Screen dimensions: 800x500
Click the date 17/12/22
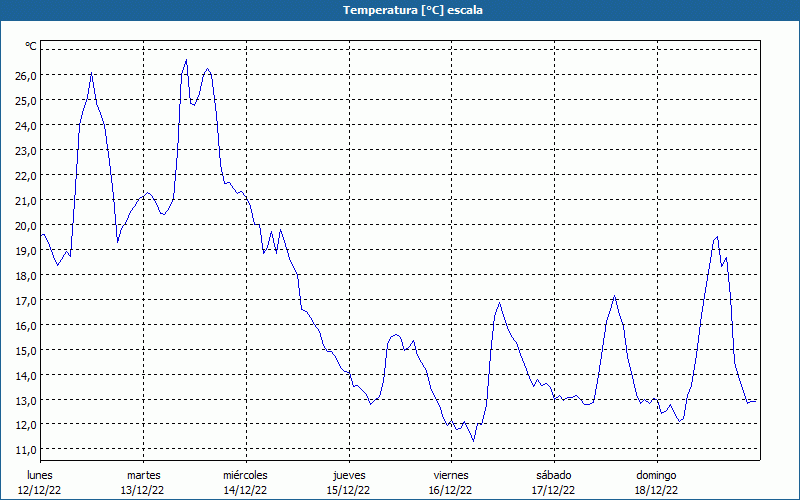point(554,490)
